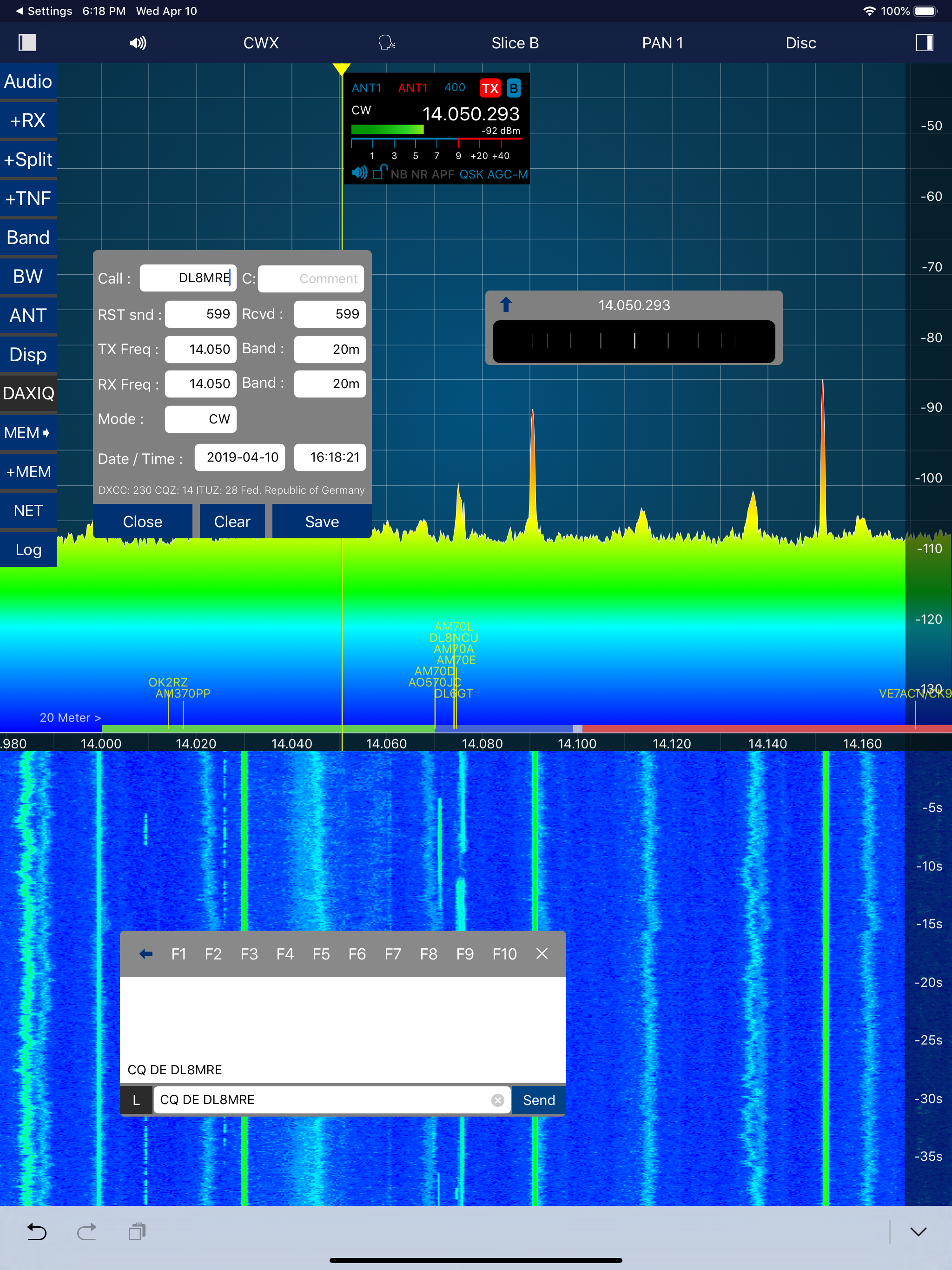Open MEM memory list
This screenshot has width=952, height=1270.
pyautogui.click(x=28, y=433)
